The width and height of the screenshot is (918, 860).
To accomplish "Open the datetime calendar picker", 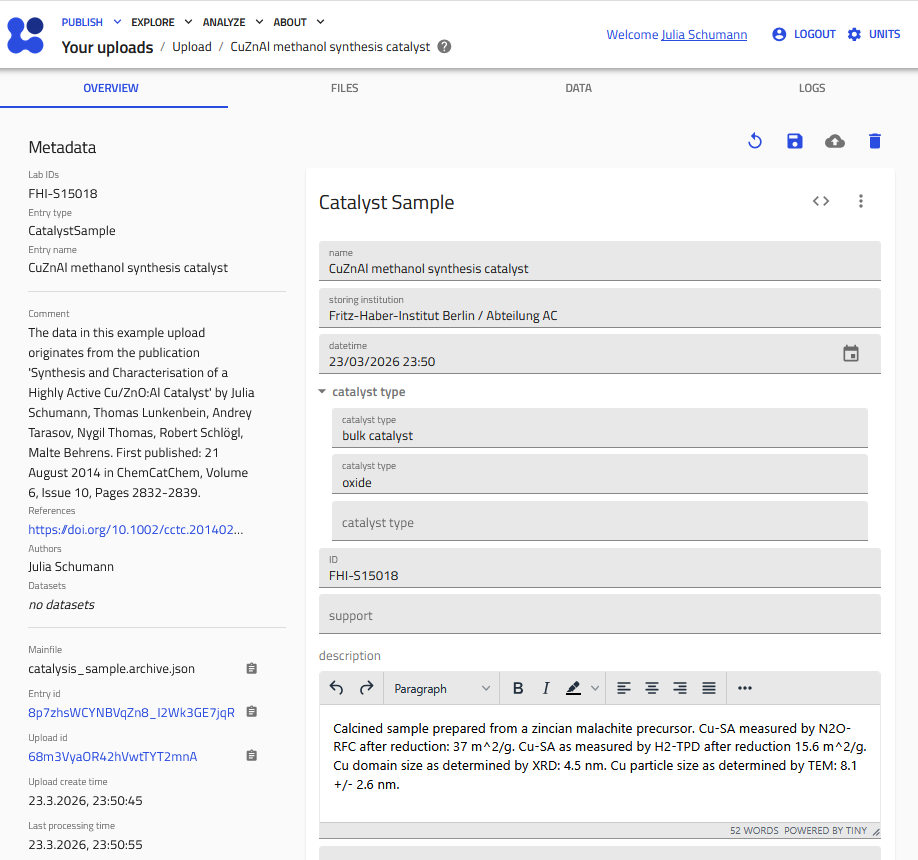I will (850, 353).
